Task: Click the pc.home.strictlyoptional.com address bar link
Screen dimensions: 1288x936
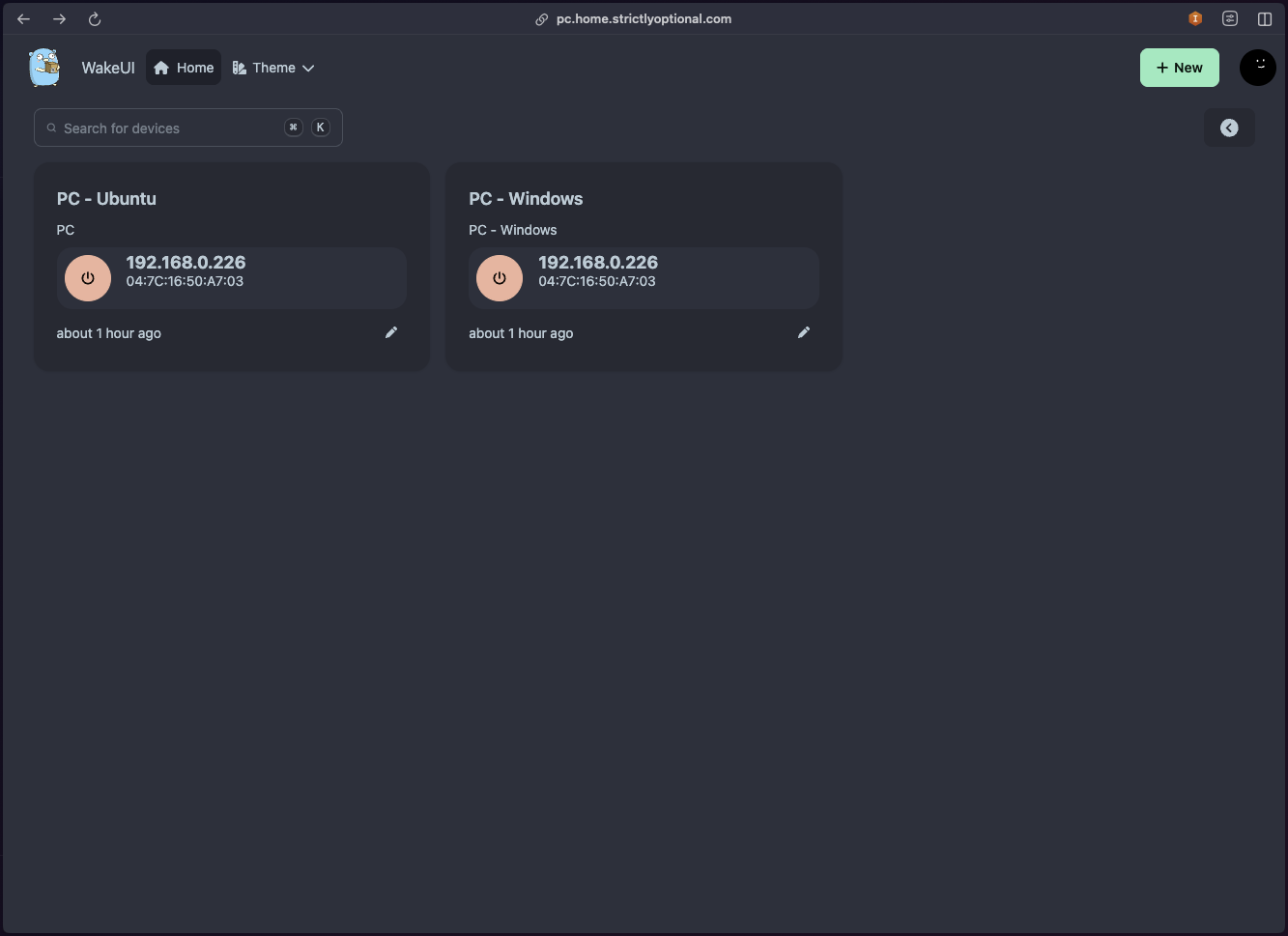Action: tap(644, 18)
